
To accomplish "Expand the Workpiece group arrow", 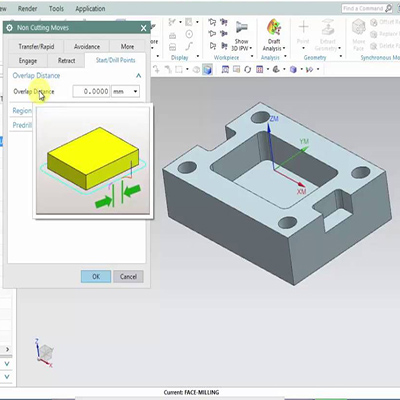I will (252, 56).
